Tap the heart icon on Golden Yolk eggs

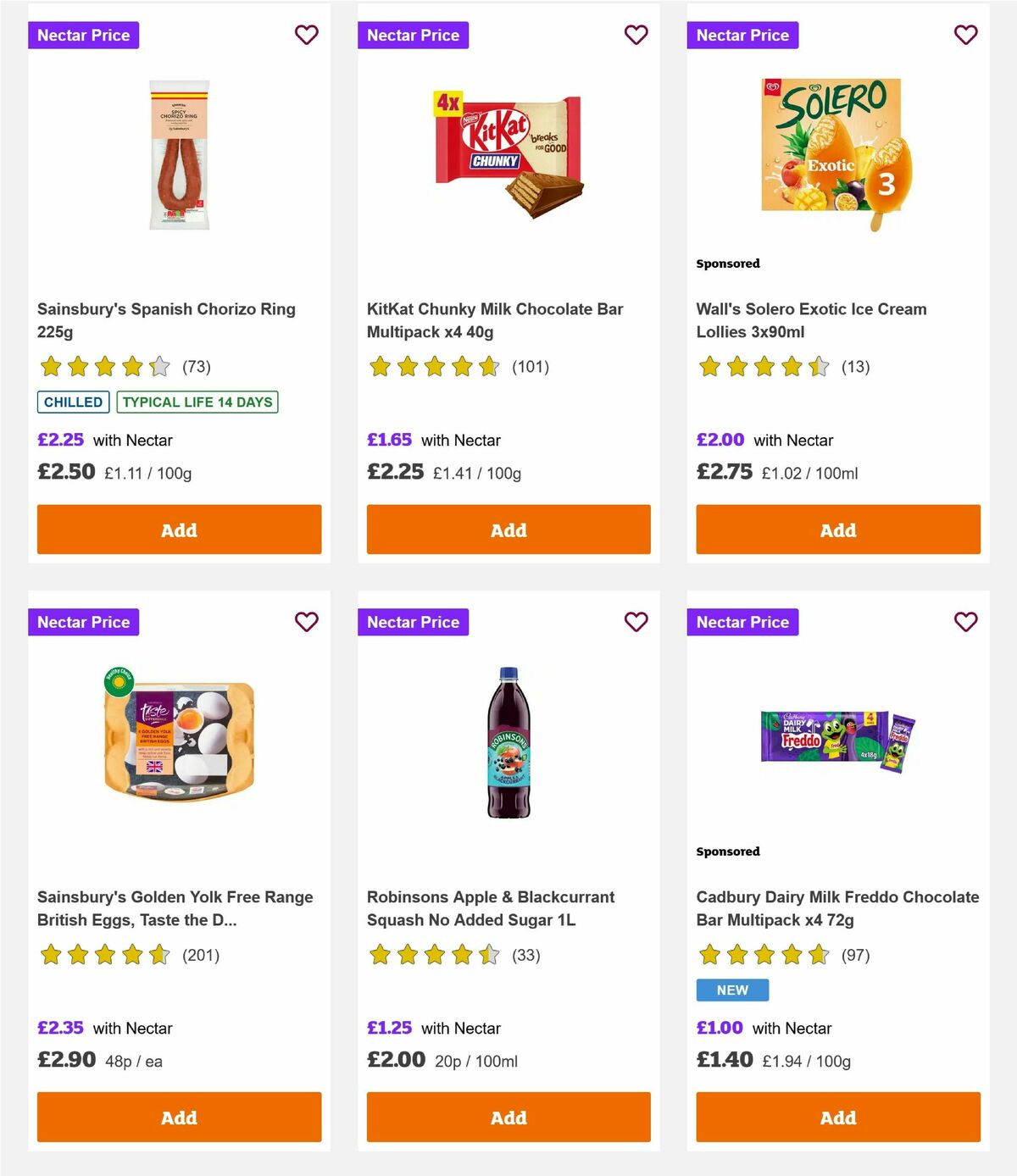[x=306, y=621]
